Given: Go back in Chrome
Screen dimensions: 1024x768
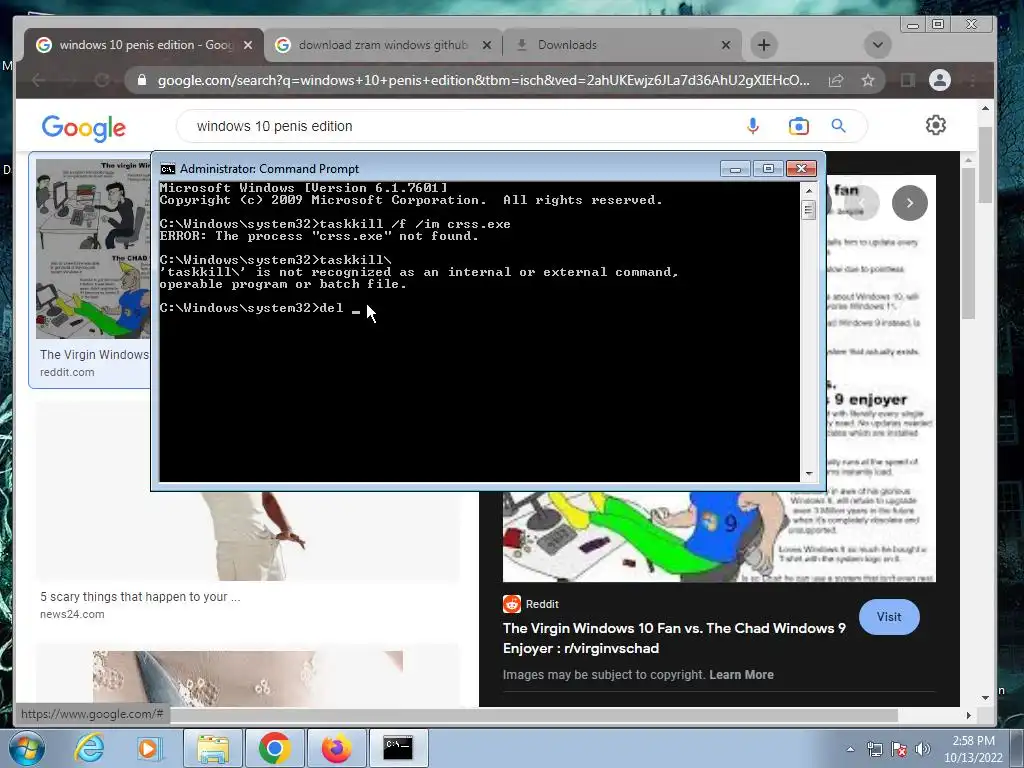Looking at the screenshot, I should click(39, 80).
